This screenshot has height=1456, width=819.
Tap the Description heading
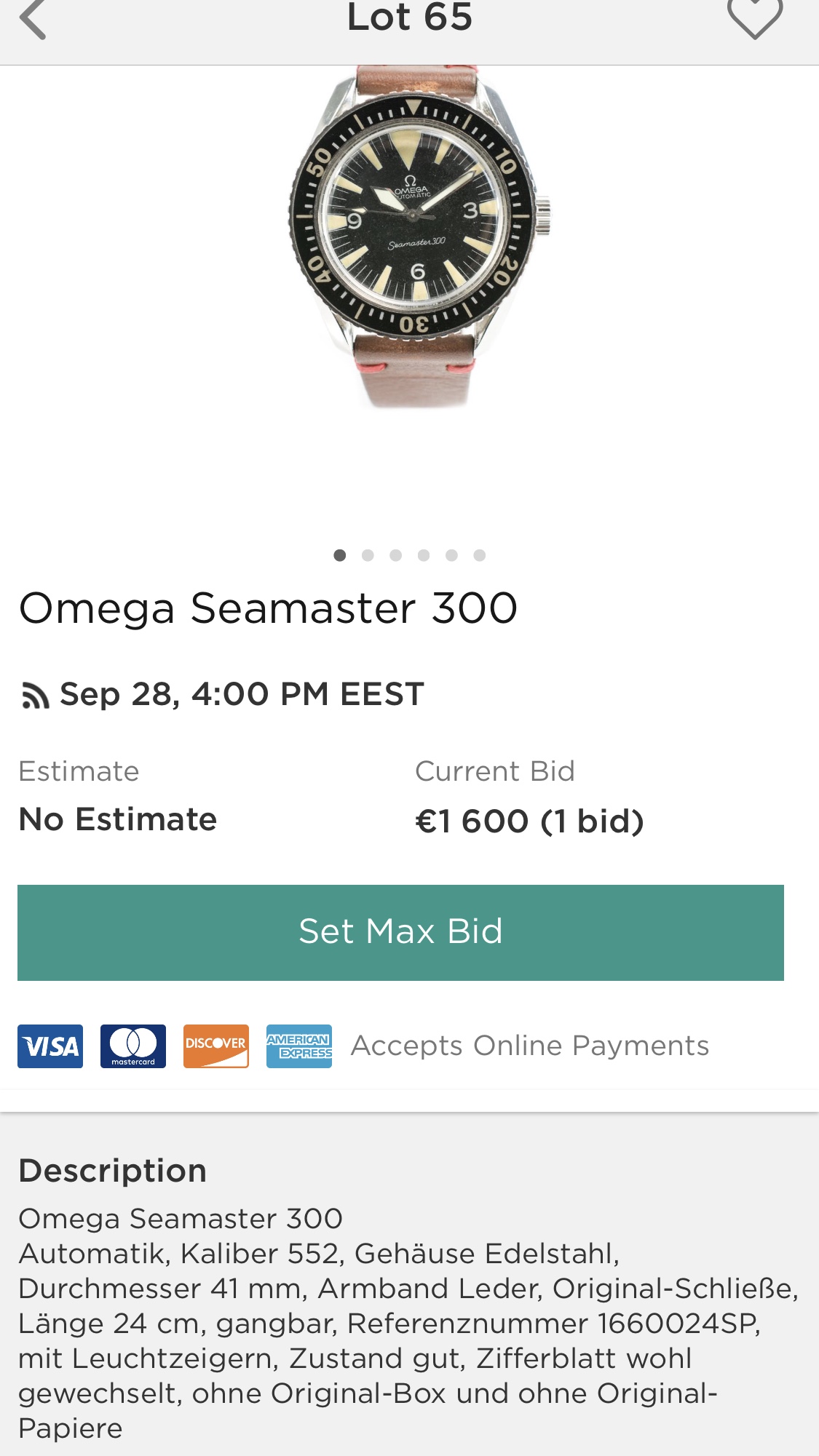[x=113, y=1171]
